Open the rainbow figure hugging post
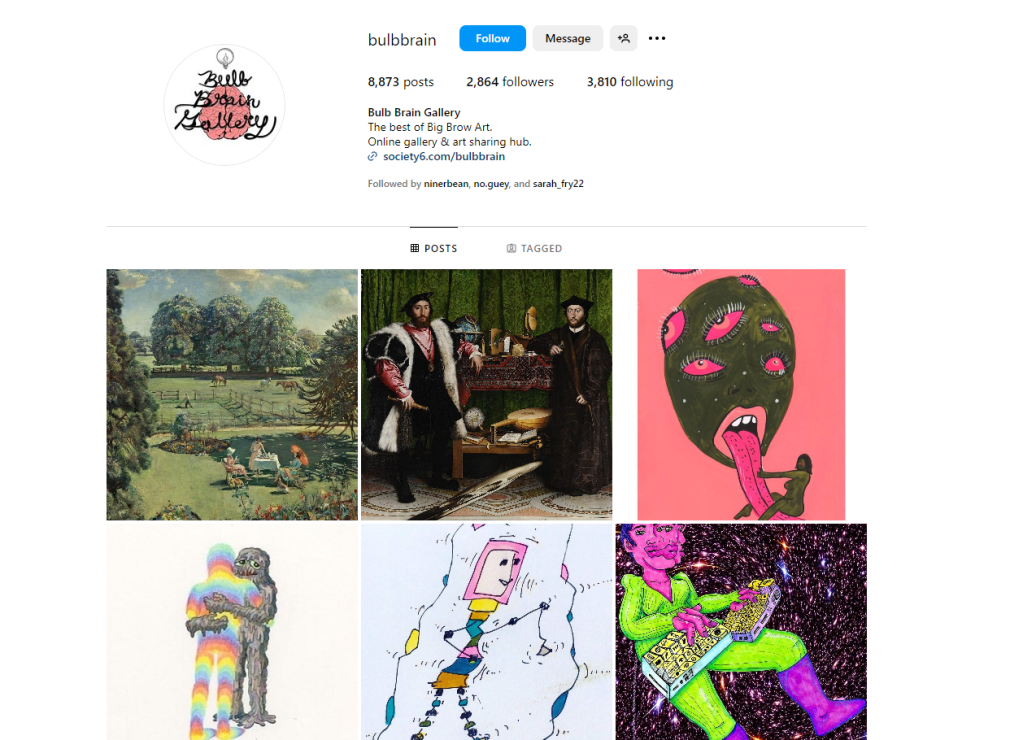Screen dimensions: 1023x740 [232, 632]
